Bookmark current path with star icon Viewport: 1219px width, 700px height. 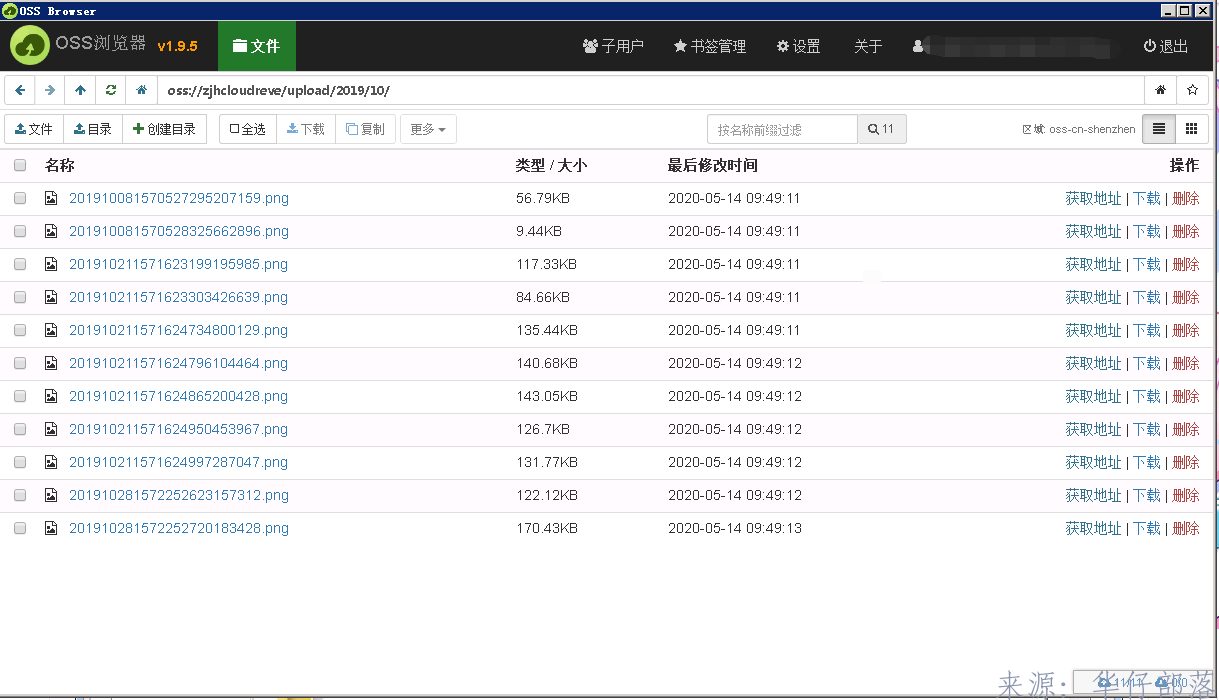click(x=1192, y=90)
